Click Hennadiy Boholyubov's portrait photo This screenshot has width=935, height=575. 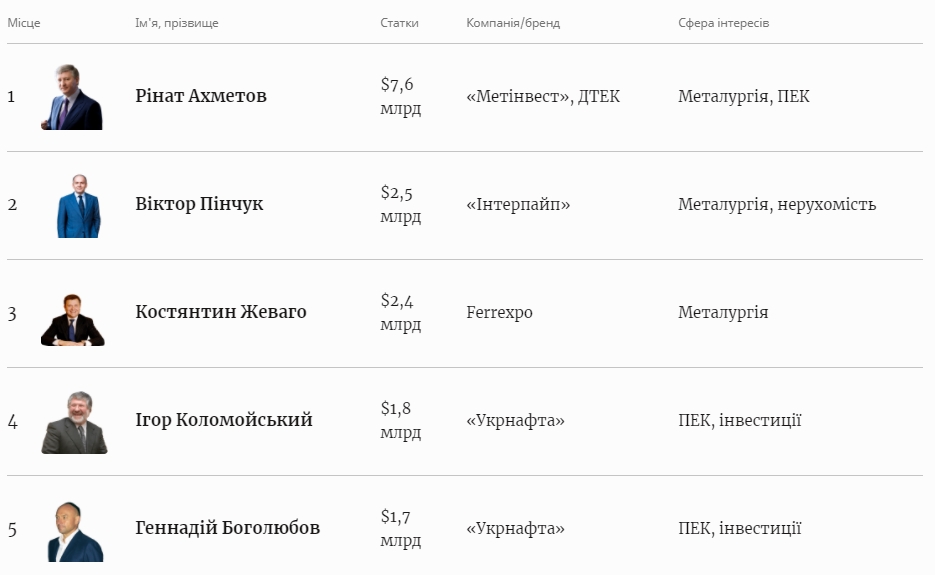(75, 532)
